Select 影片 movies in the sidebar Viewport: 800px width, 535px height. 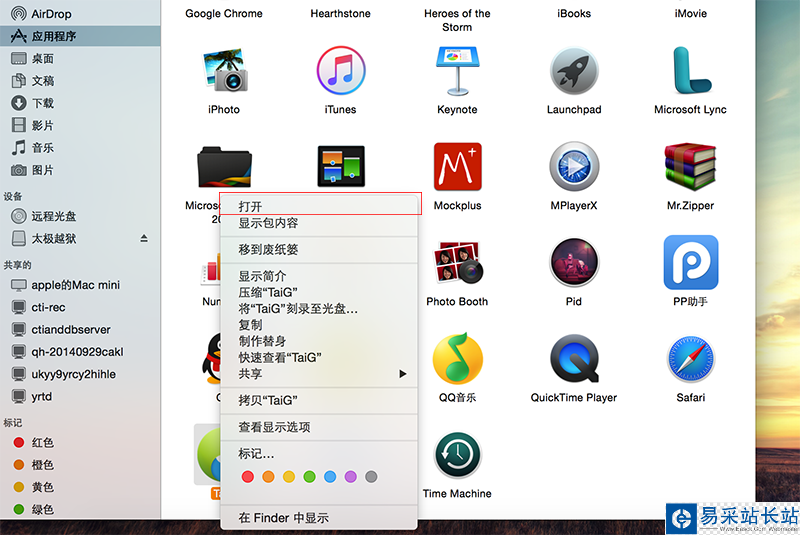coord(80,125)
